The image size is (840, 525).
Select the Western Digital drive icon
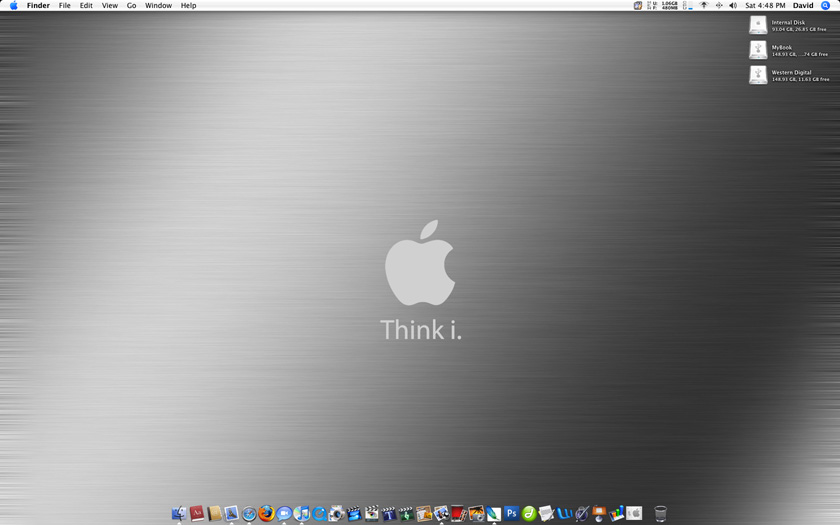pyautogui.click(x=758, y=75)
